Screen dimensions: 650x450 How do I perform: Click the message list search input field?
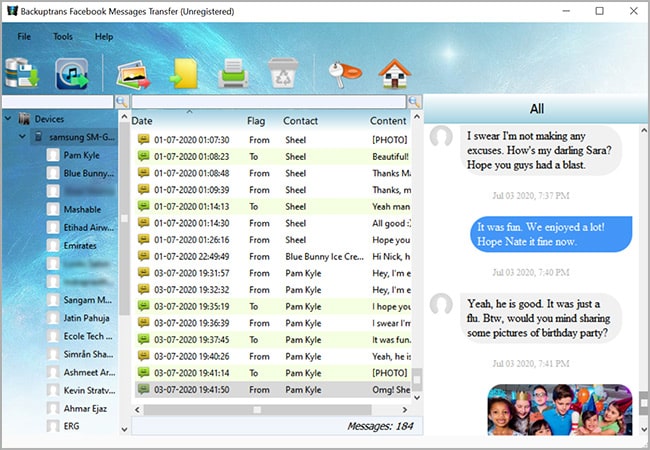[268, 102]
